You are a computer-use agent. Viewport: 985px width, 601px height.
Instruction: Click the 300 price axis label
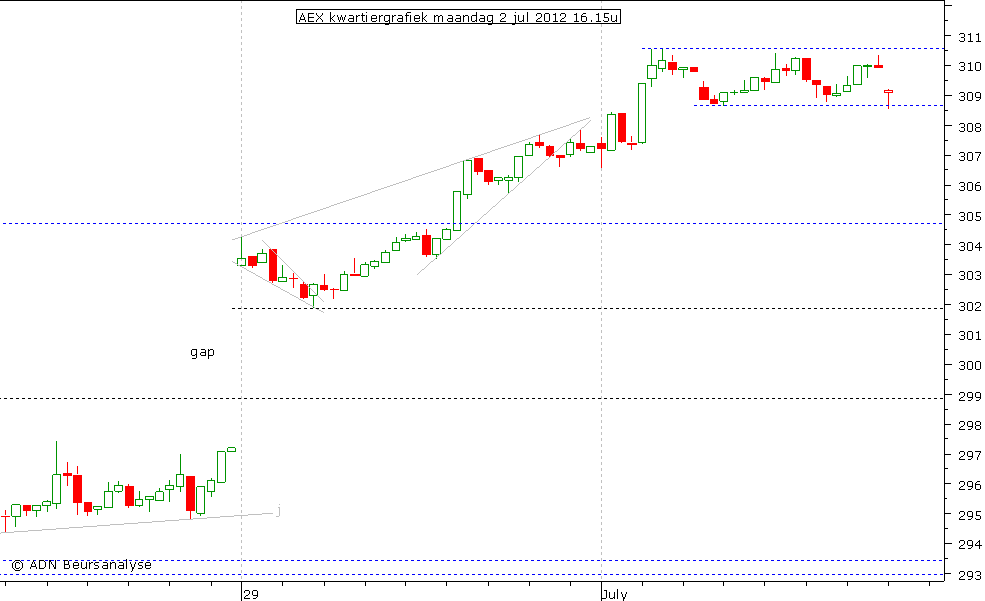coord(969,365)
